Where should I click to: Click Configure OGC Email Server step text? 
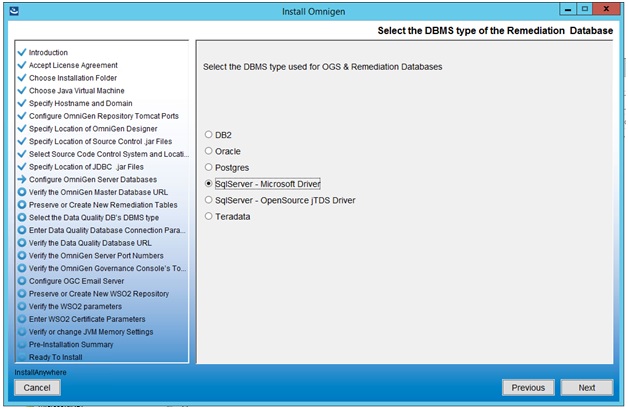[x=76, y=281]
